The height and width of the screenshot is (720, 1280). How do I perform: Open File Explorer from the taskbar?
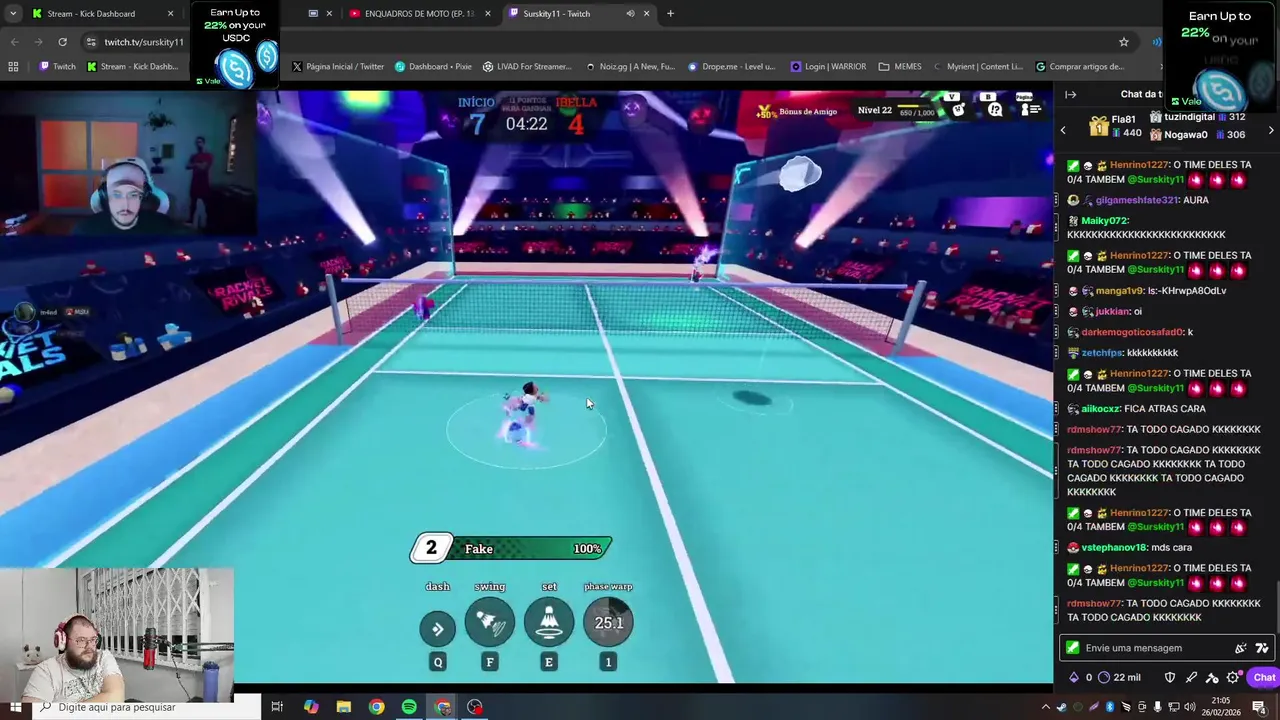[x=343, y=707]
